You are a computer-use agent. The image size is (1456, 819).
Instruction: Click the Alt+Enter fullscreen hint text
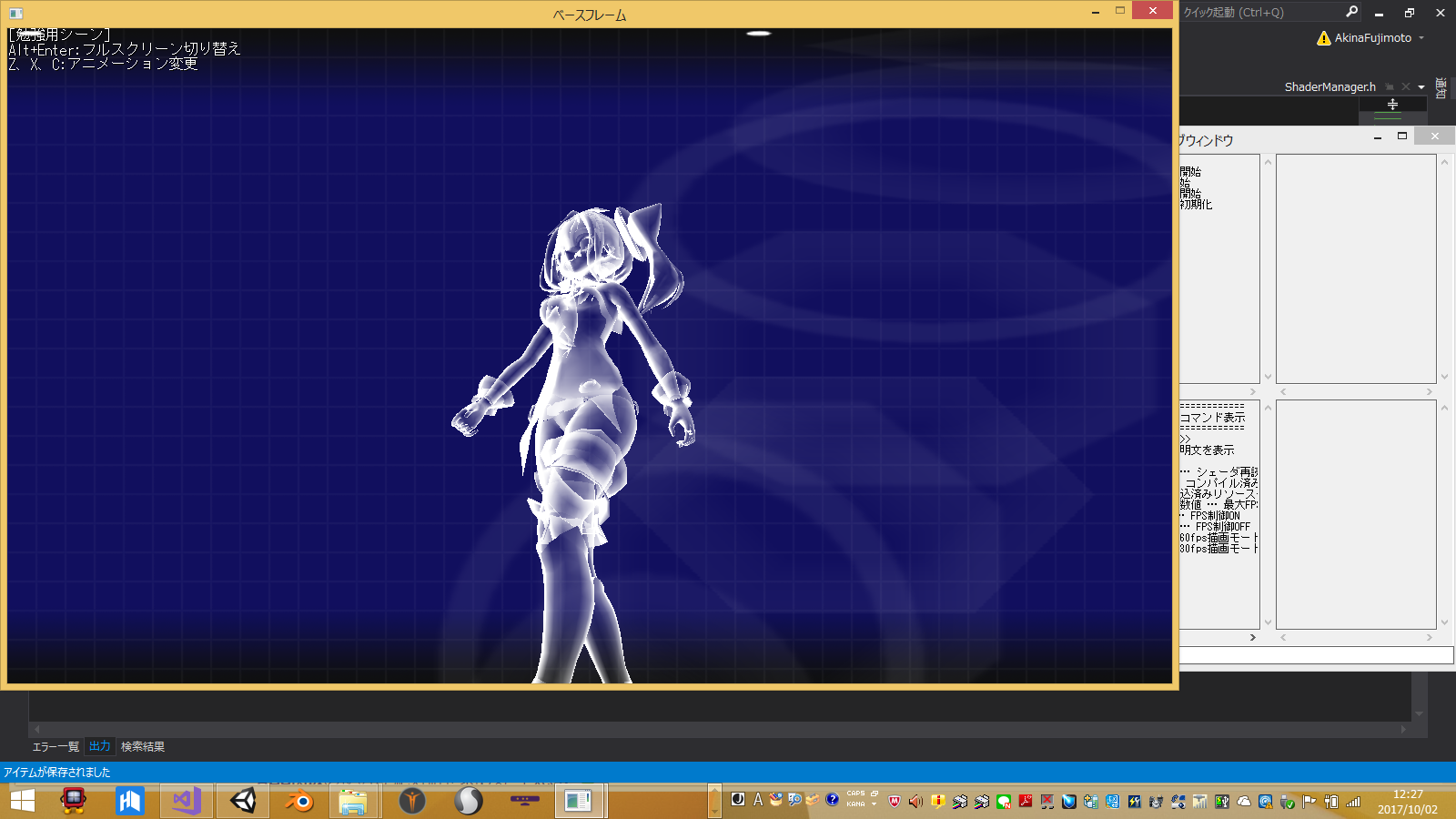[125, 49]
